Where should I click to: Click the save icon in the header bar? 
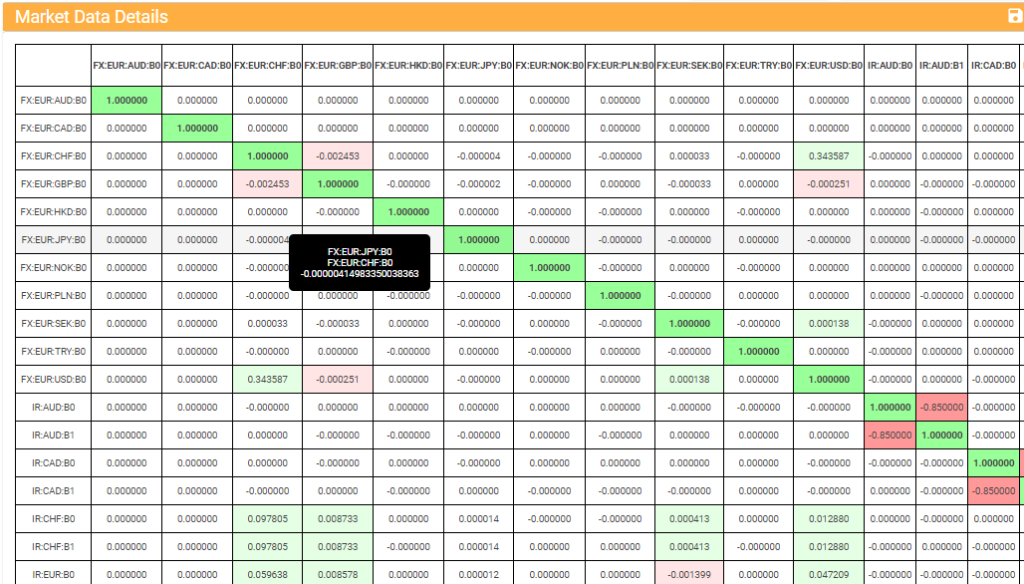point(1015,16)
